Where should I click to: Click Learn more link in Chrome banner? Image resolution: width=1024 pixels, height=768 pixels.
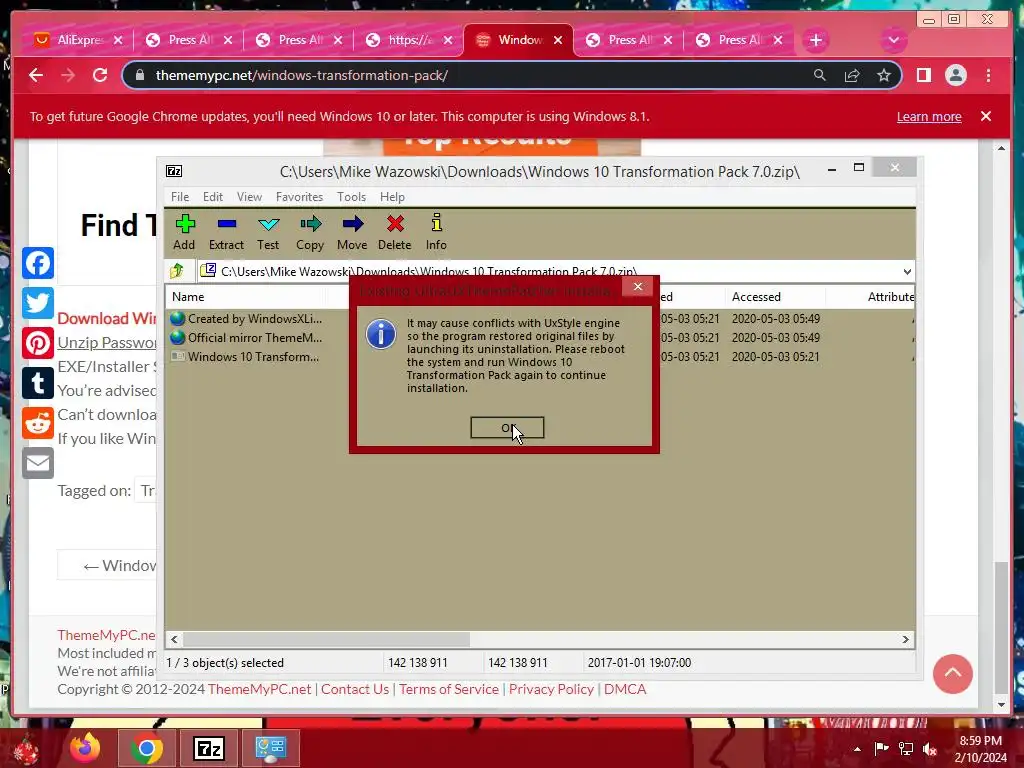[929, 116]
